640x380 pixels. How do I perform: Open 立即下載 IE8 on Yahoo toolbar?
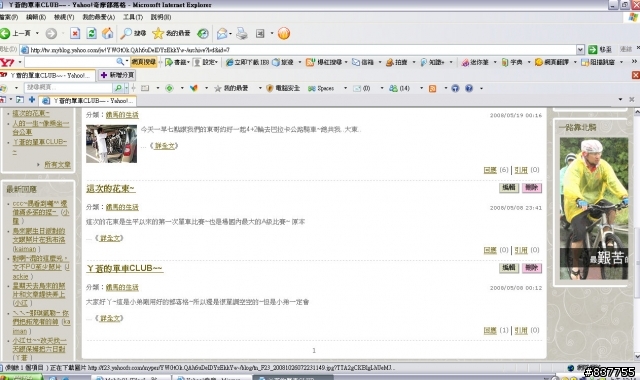click(x=247, y=62)
